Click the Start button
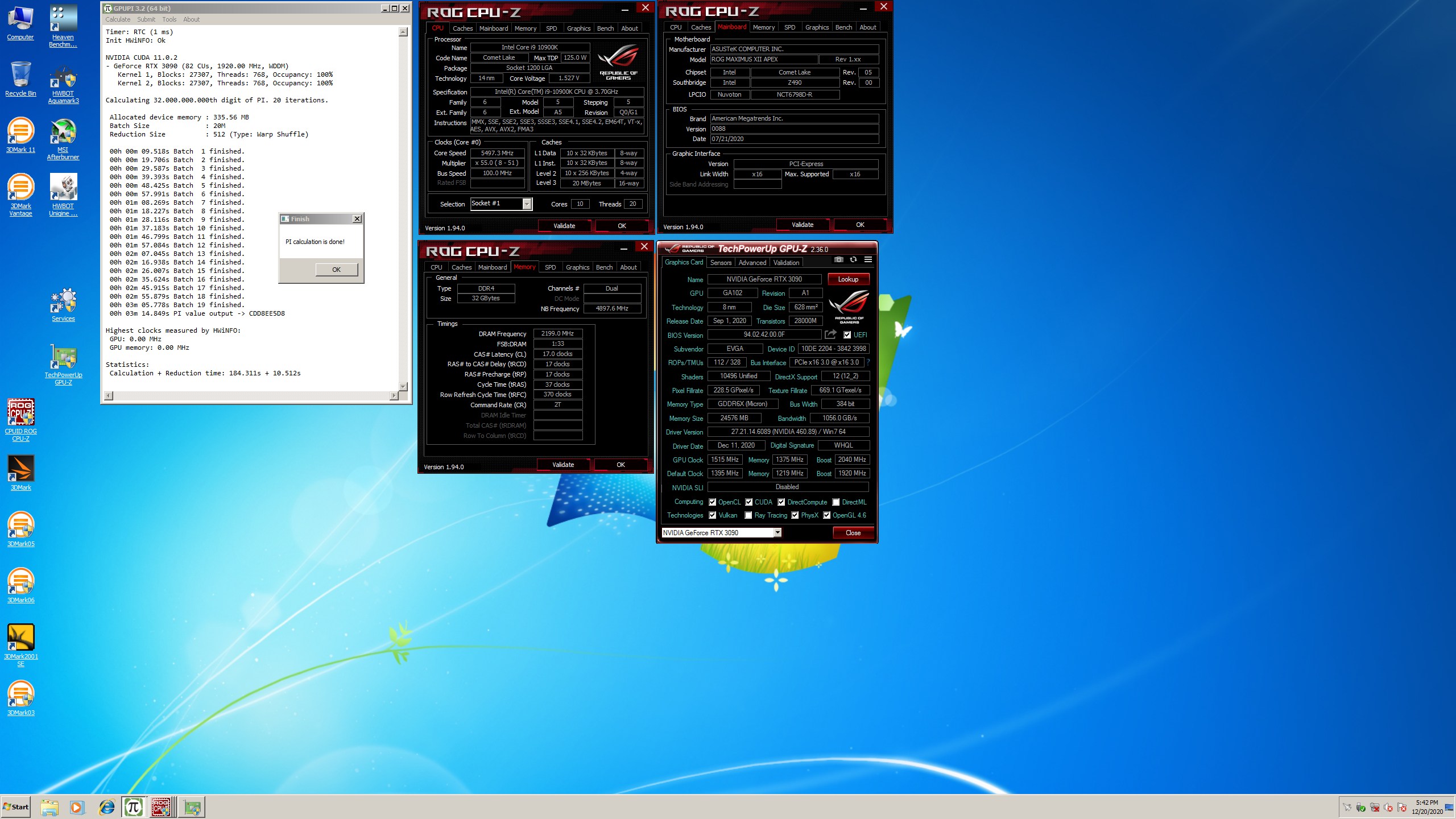This screenshot has height=819, width=1456. [x=16, y=807]
